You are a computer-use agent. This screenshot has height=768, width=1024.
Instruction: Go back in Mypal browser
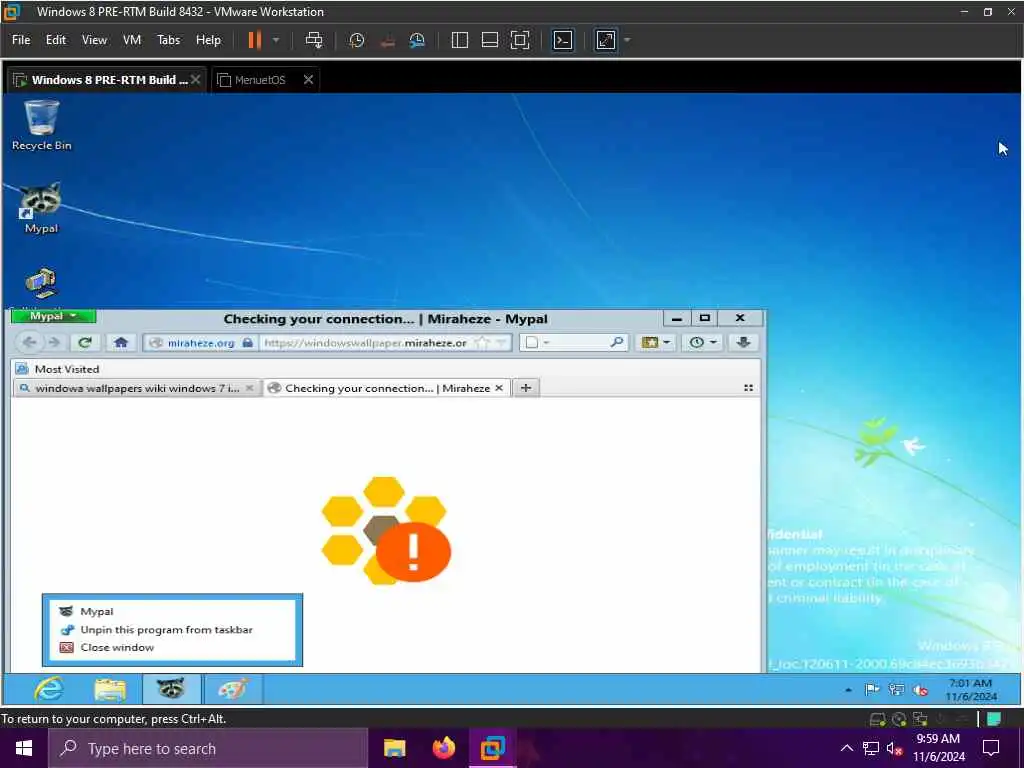tap(29, 342)
